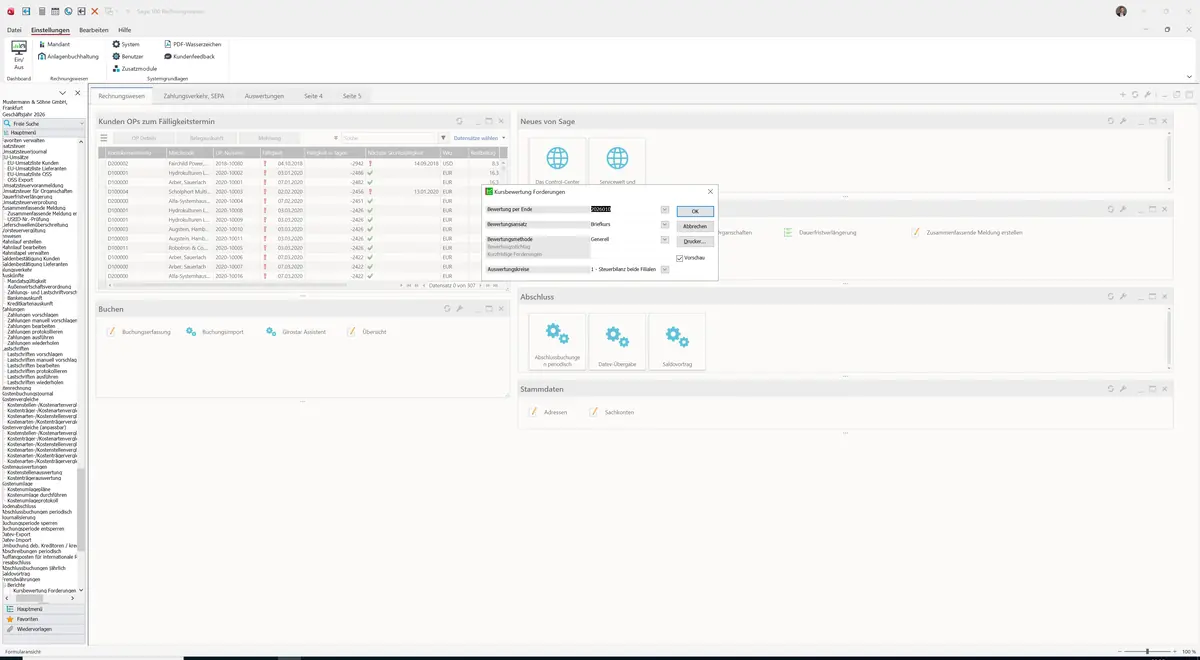The width and height of the screenshot is (1200, 660).
Task: Select EU-Umsatzliste Kunden in the tree
Action: click(33, 163)
